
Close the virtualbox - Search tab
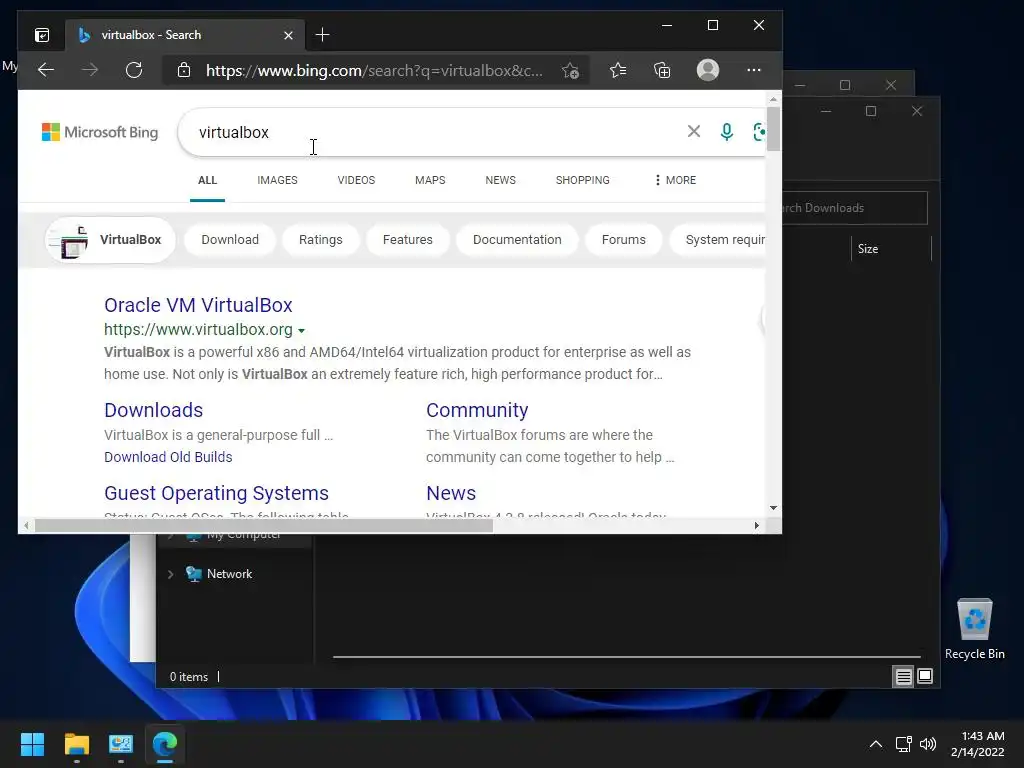288,35
